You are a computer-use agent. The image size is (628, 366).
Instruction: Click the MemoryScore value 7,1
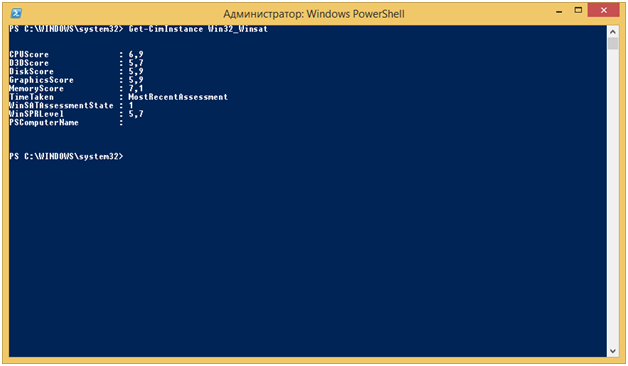tap(136, 88)
